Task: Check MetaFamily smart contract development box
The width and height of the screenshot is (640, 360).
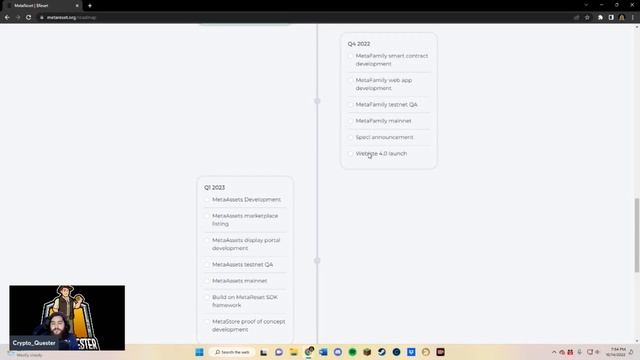Action: (x=350, y=56)
